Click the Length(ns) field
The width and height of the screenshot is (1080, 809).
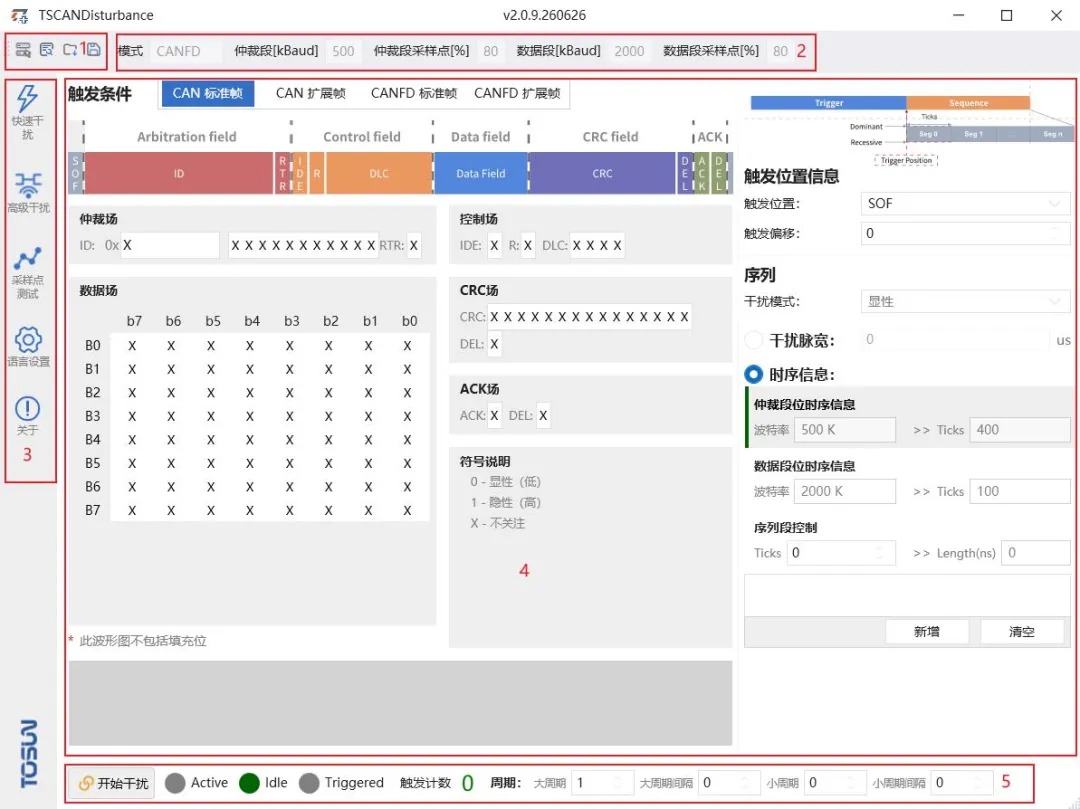1035,553
